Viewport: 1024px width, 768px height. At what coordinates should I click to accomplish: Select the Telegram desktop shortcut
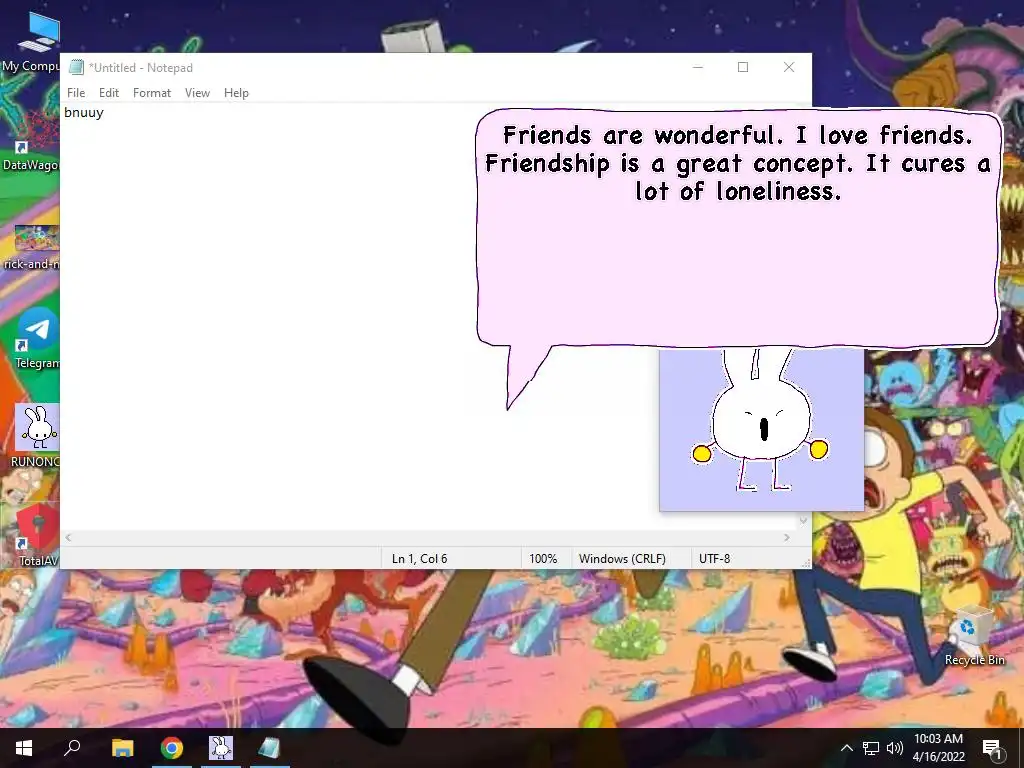[36, 338]
